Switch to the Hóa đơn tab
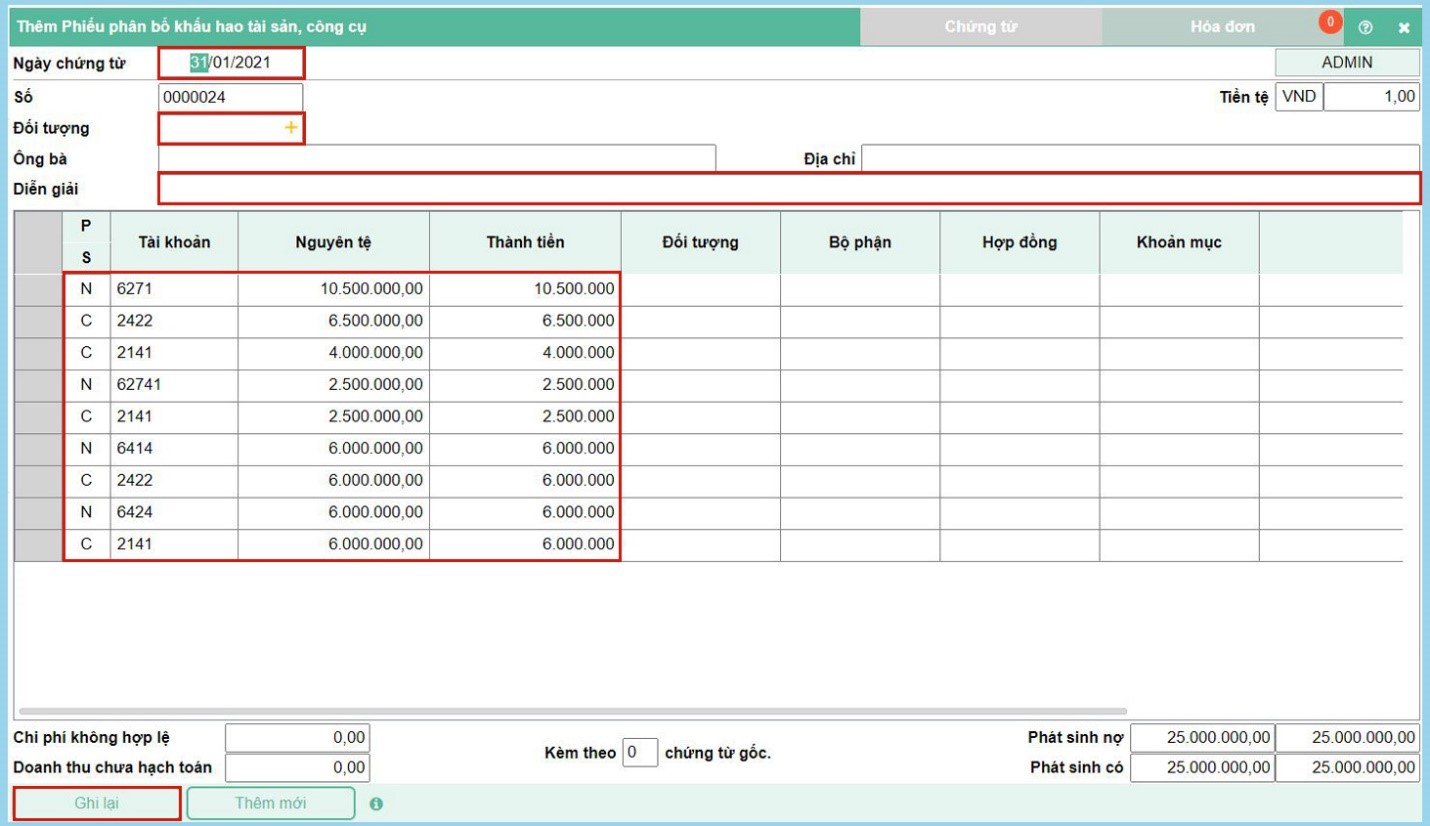This screenshot has height=826, width=1430. coord(1222,27)
